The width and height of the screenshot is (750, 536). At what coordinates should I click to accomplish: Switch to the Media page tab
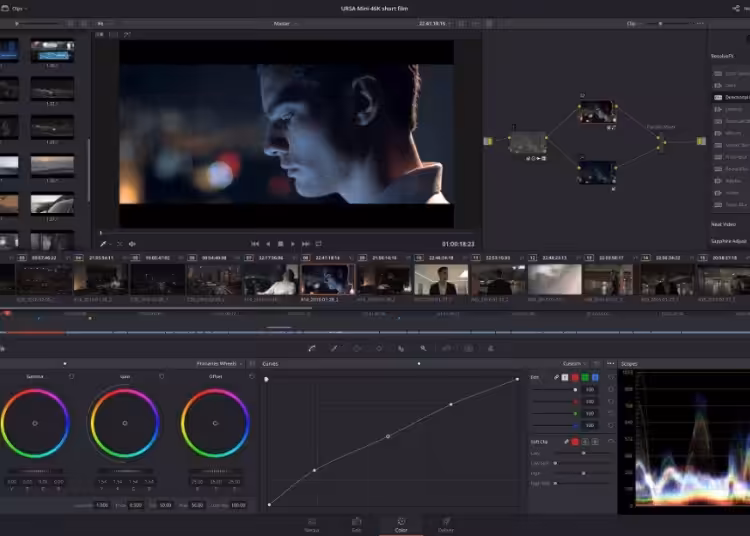coord(312,525)
